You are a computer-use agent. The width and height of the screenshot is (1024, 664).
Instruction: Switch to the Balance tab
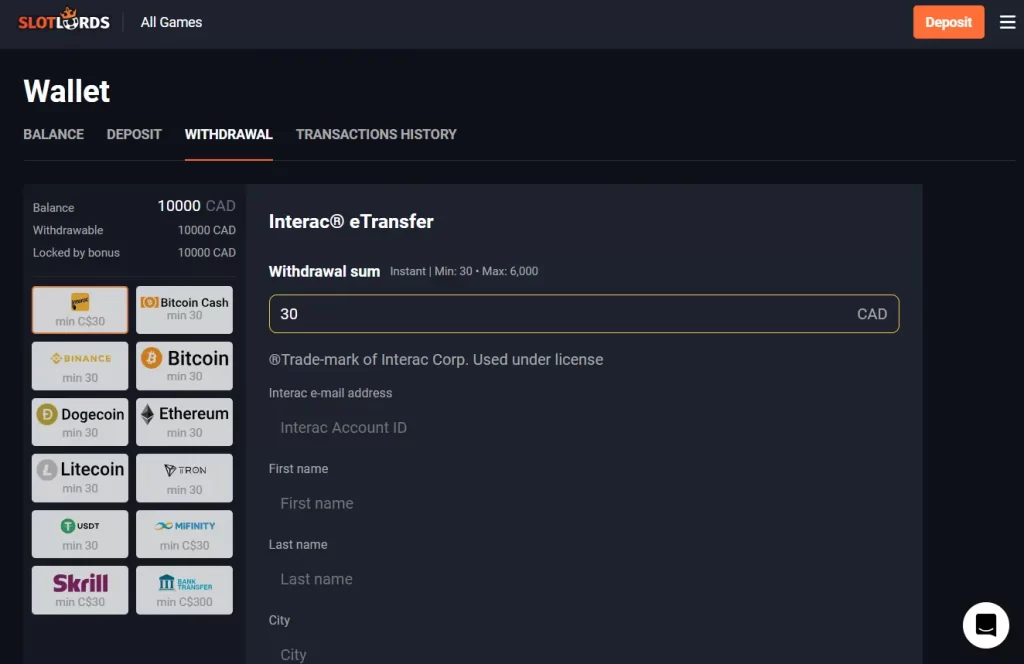(54, 134)
